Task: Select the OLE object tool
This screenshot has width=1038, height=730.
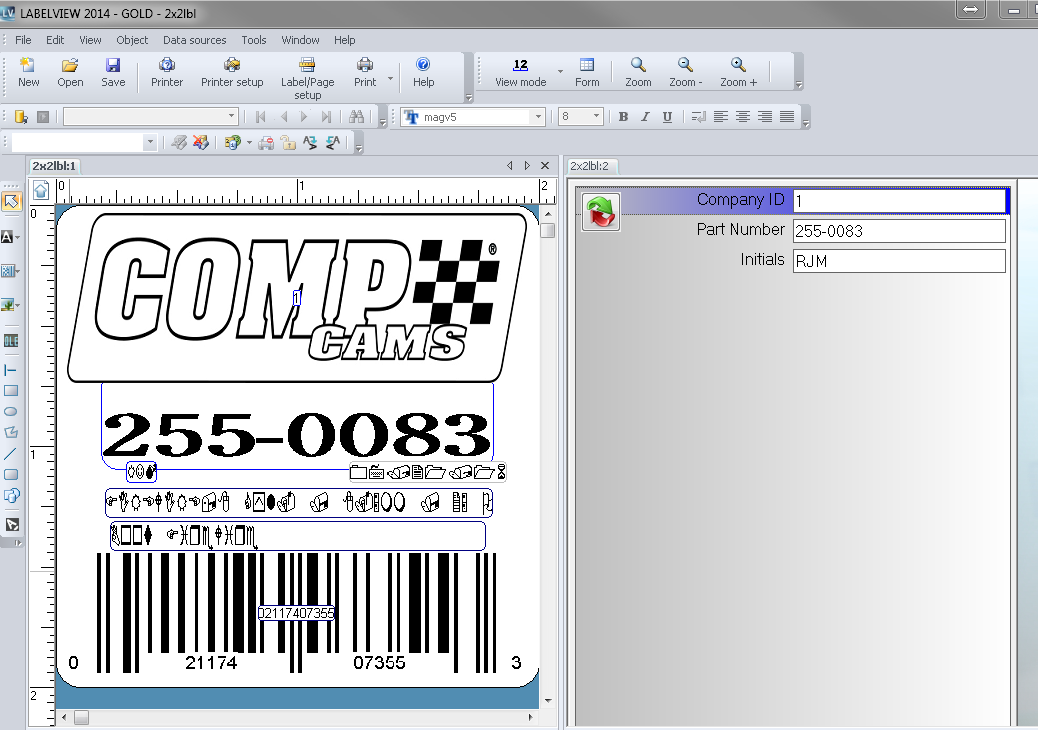Action: pos(11,341)
